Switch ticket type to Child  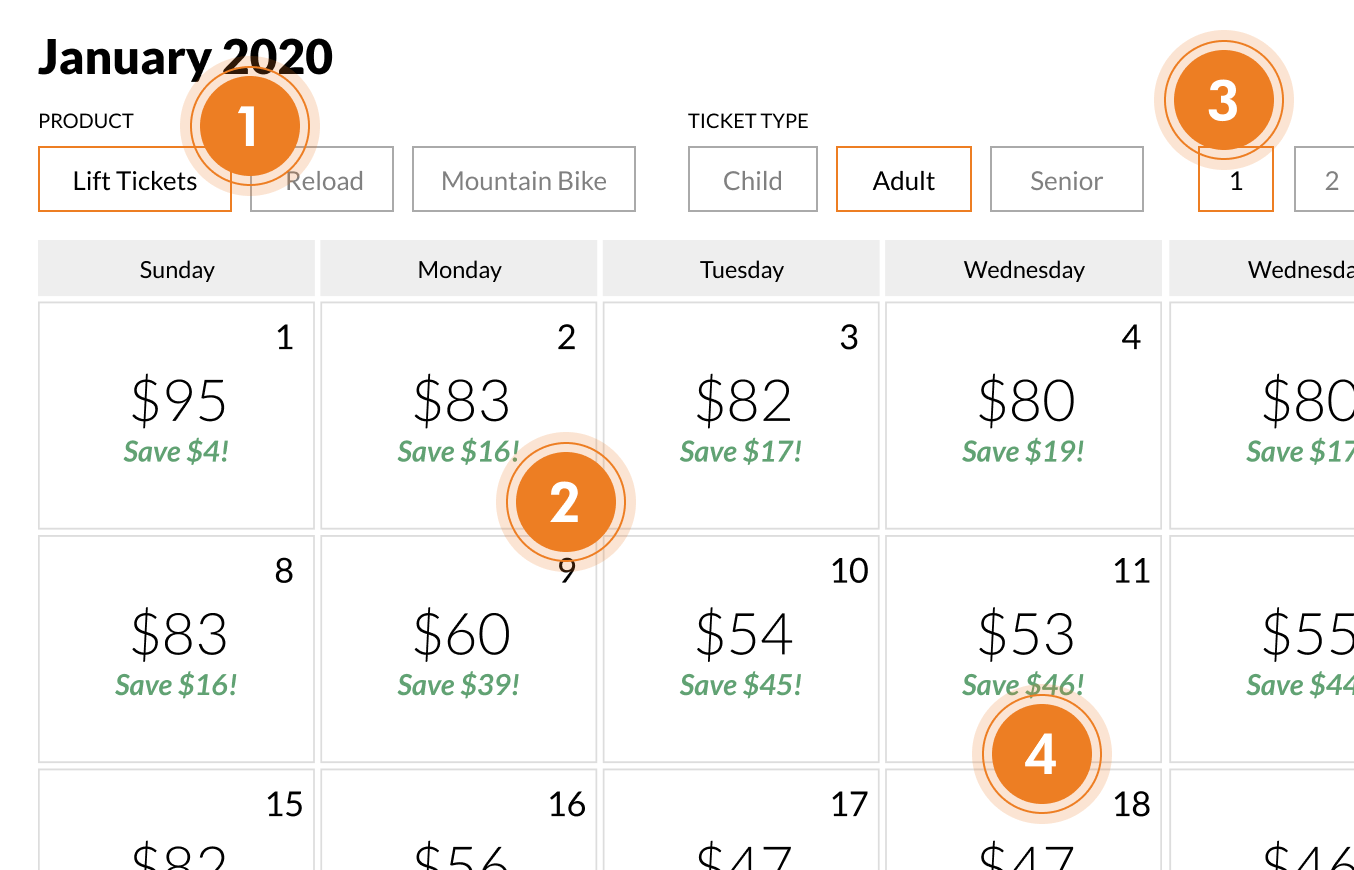click(752, 180)
